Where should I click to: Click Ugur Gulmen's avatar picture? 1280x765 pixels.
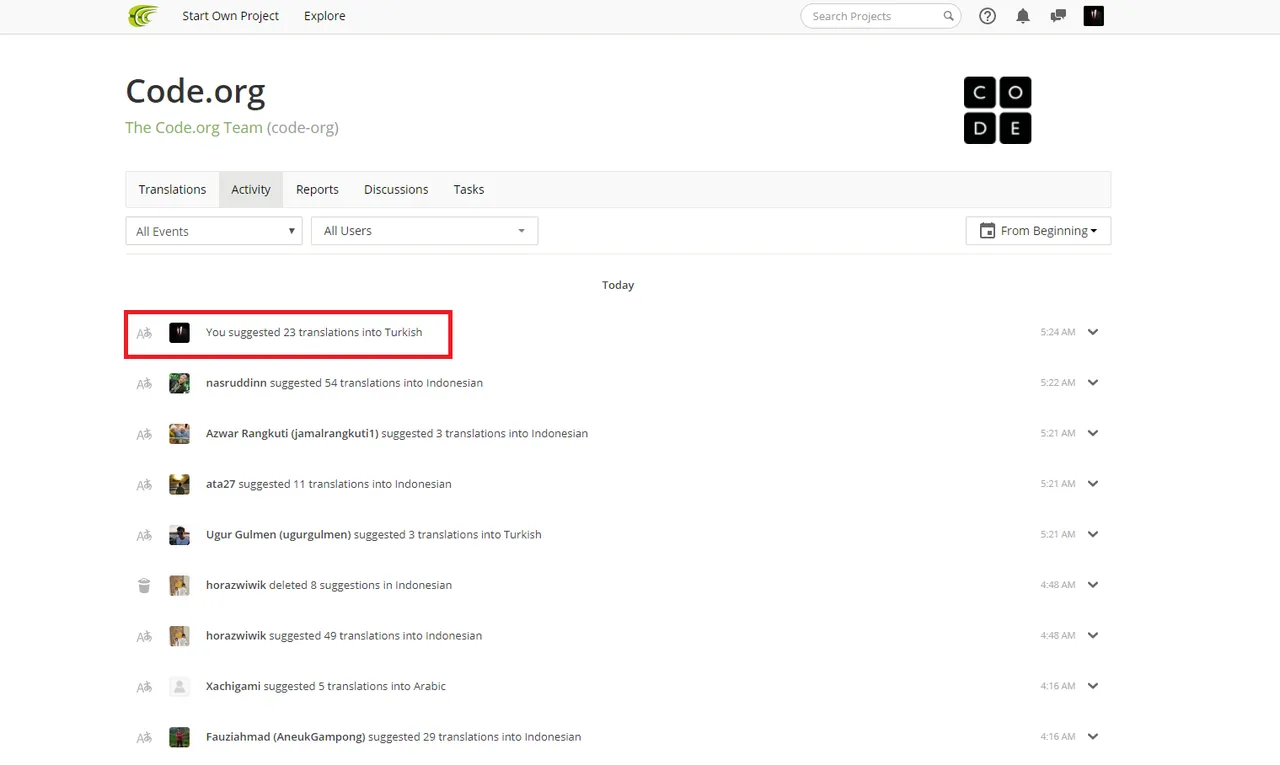[179, 535]
